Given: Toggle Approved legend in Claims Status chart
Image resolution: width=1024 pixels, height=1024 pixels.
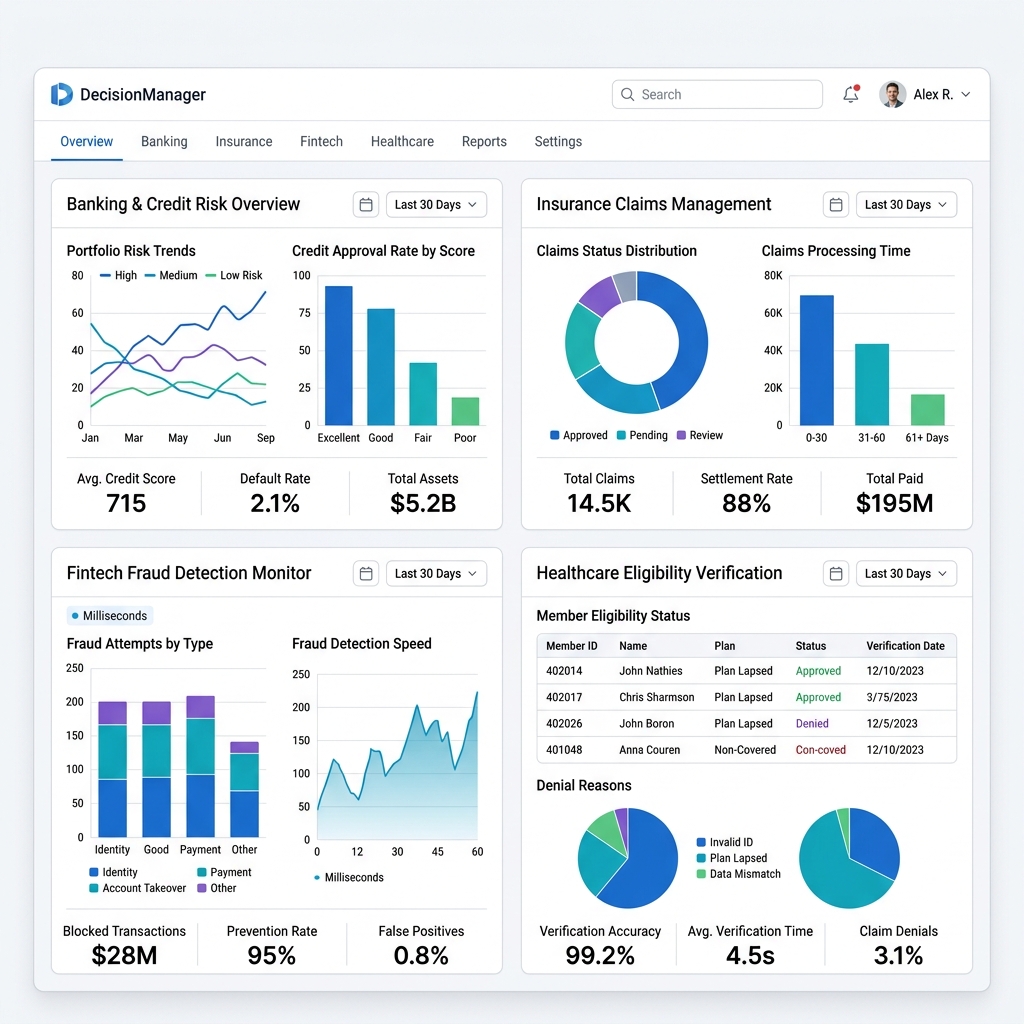Looking at the screenshot, I should (579, 436).
